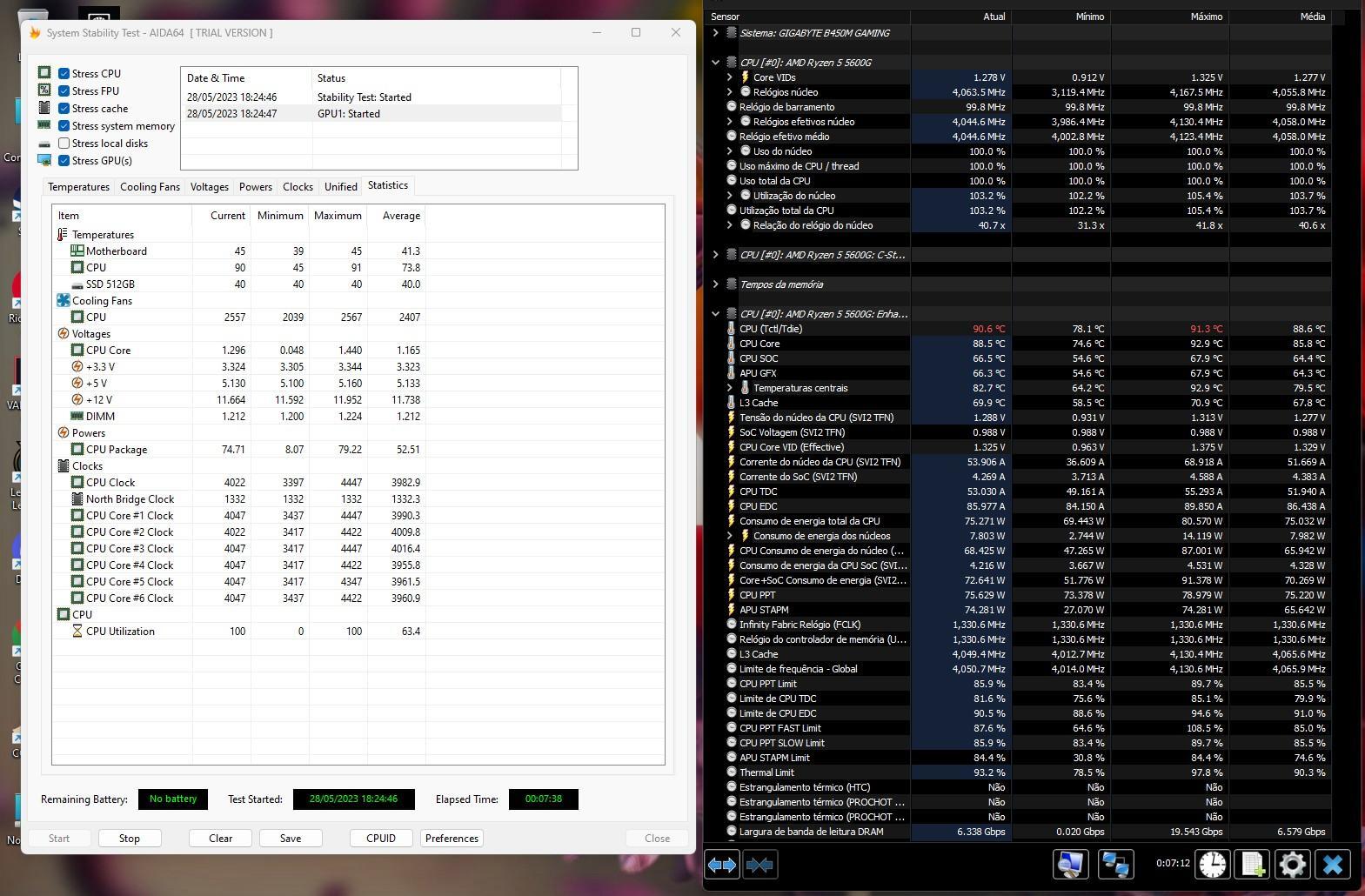The image size is (1365, 896).
Task: Click the Save button
Action: (x=291, y=839)
